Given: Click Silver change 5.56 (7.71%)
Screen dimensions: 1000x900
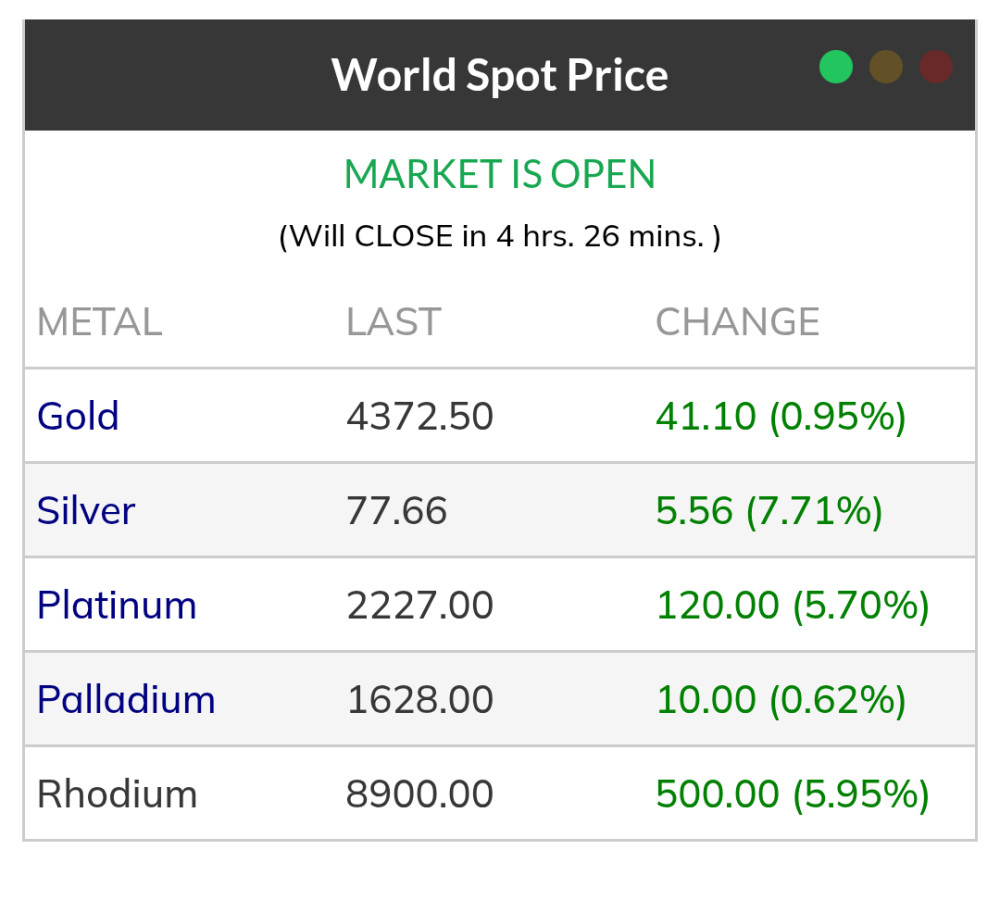Looking at the screenshot, I should [x=769, y=511].
